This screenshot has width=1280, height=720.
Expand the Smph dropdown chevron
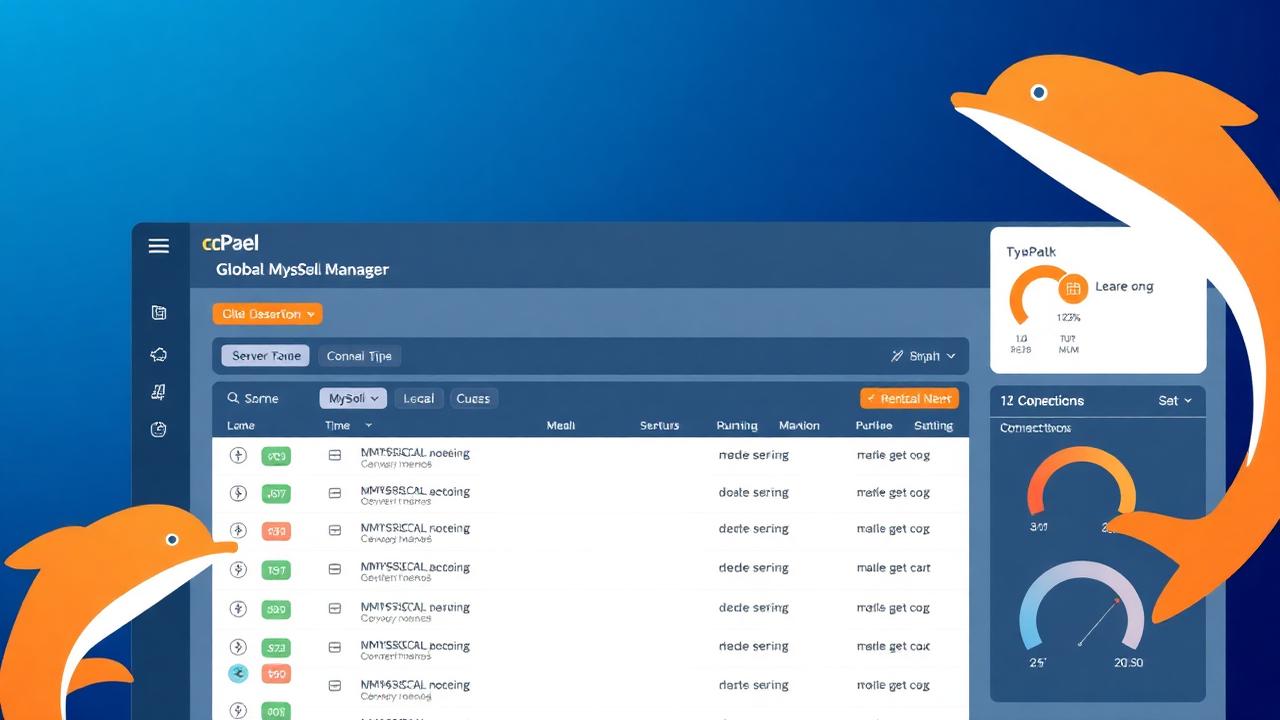tap(950, 356)
